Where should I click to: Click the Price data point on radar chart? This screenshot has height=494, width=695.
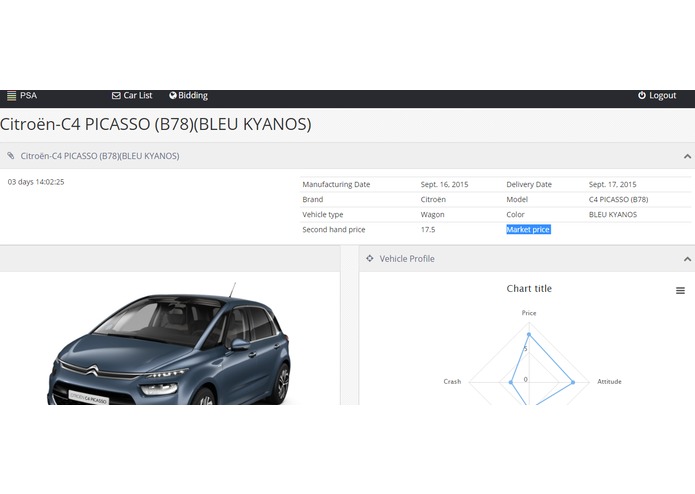coord(529,335)
